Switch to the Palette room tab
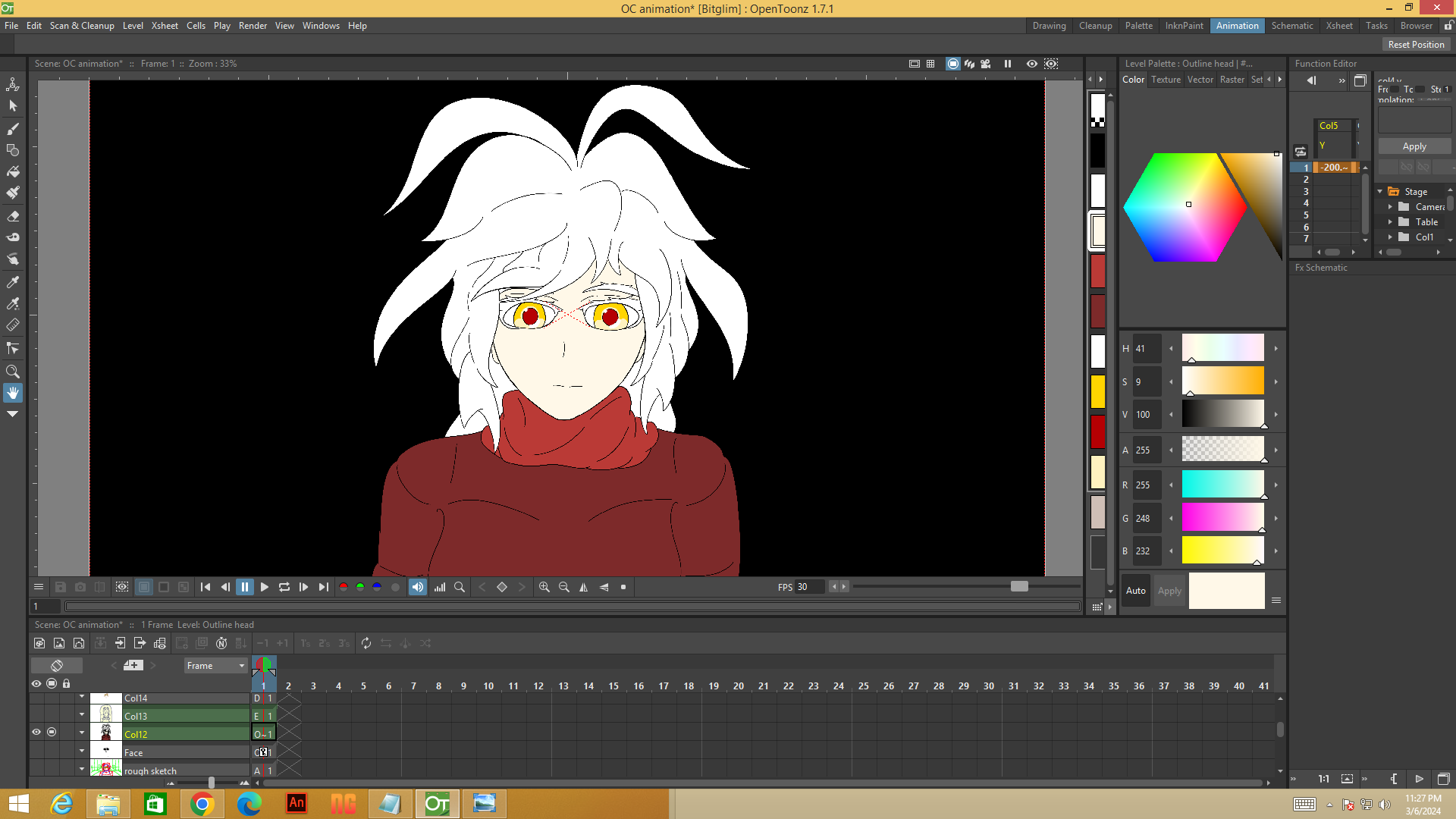 pyautogui.click(x=1138, y=26)
